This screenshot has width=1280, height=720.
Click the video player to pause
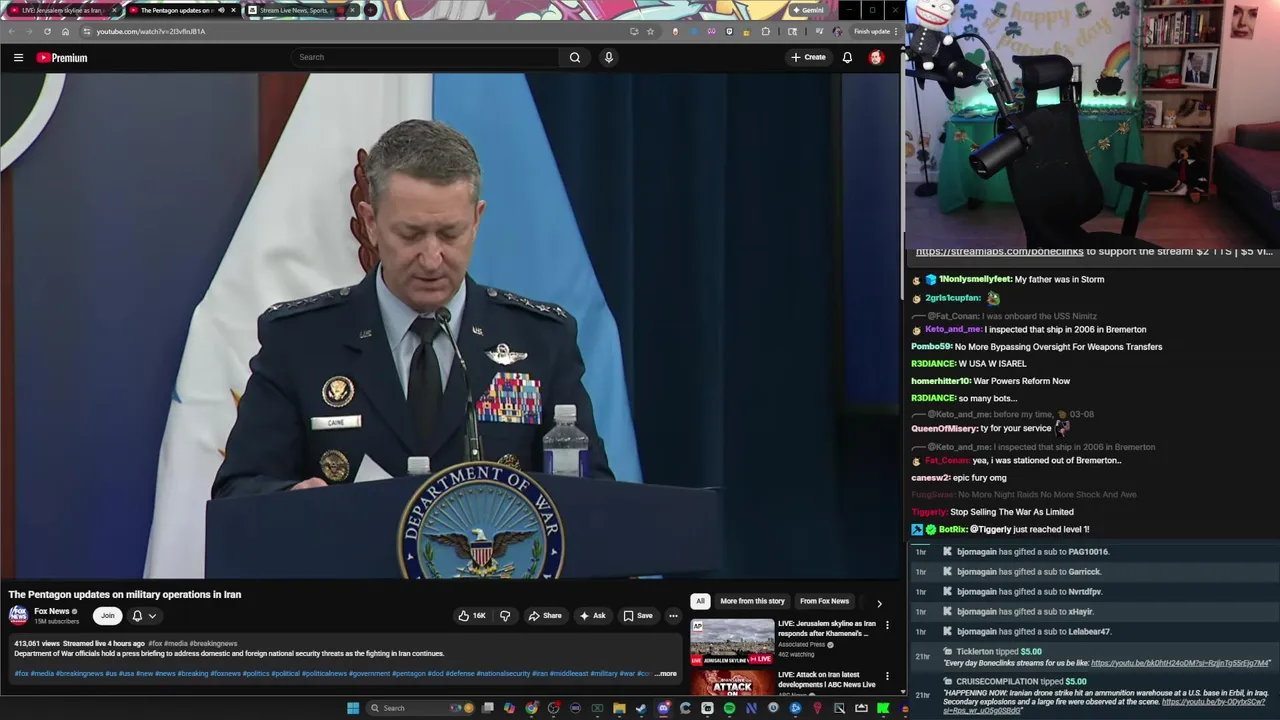click(x=450, y=325)
